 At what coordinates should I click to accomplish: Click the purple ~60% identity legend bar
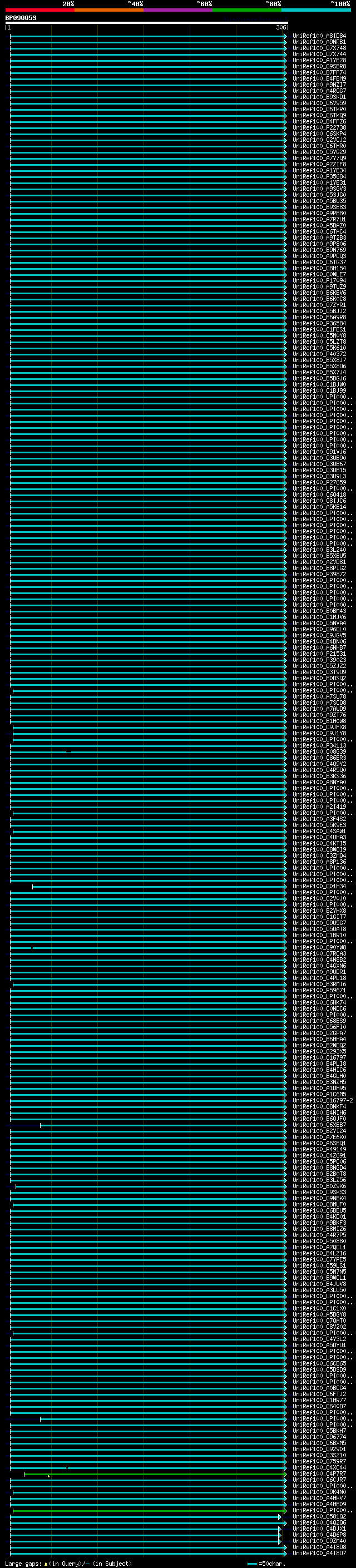coord(177,10)
